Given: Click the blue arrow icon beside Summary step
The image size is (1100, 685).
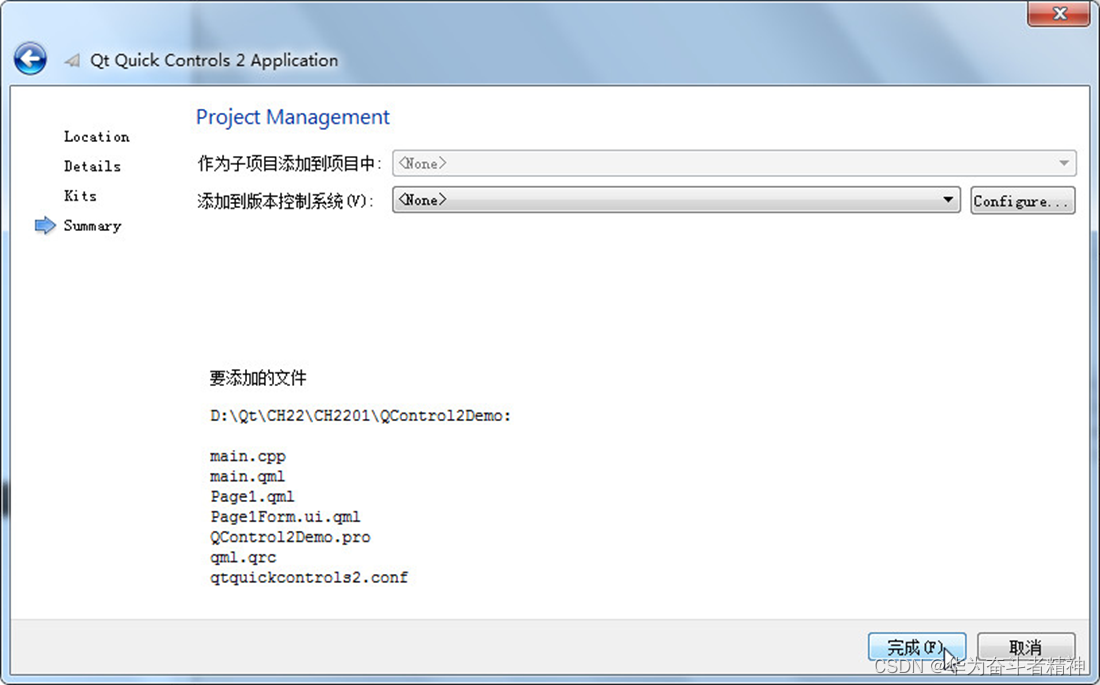Looking at the screenshot, I should pos(45,226).
